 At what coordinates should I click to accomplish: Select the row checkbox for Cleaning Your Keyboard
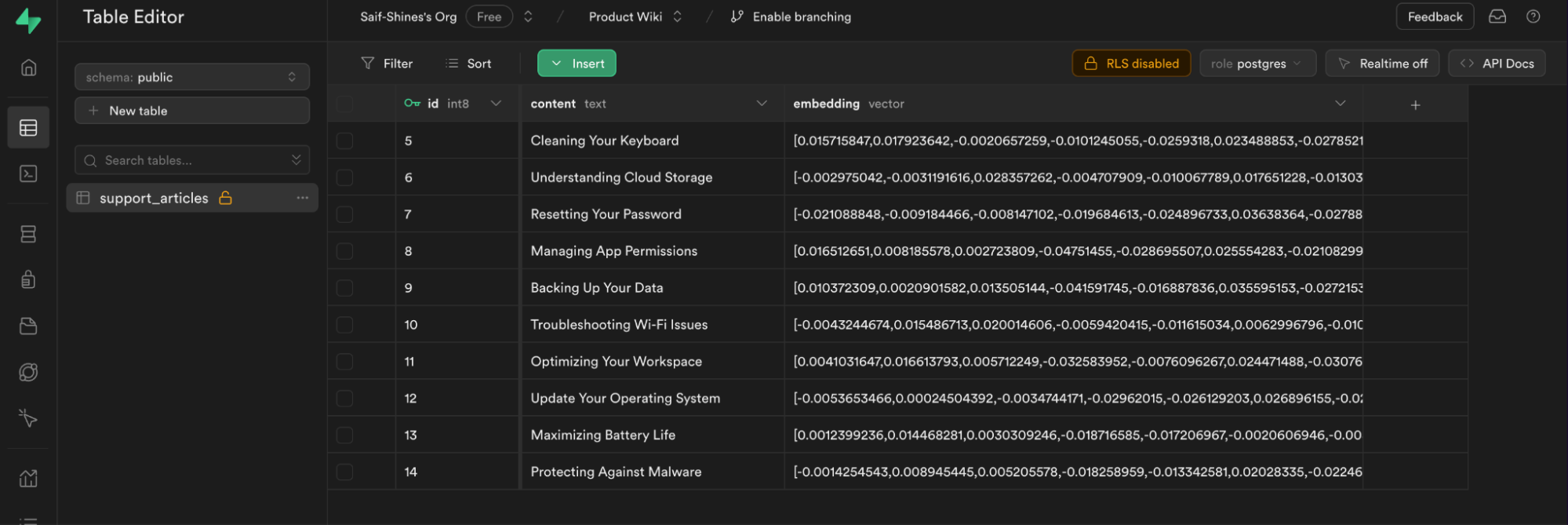[x=345, y=140]
